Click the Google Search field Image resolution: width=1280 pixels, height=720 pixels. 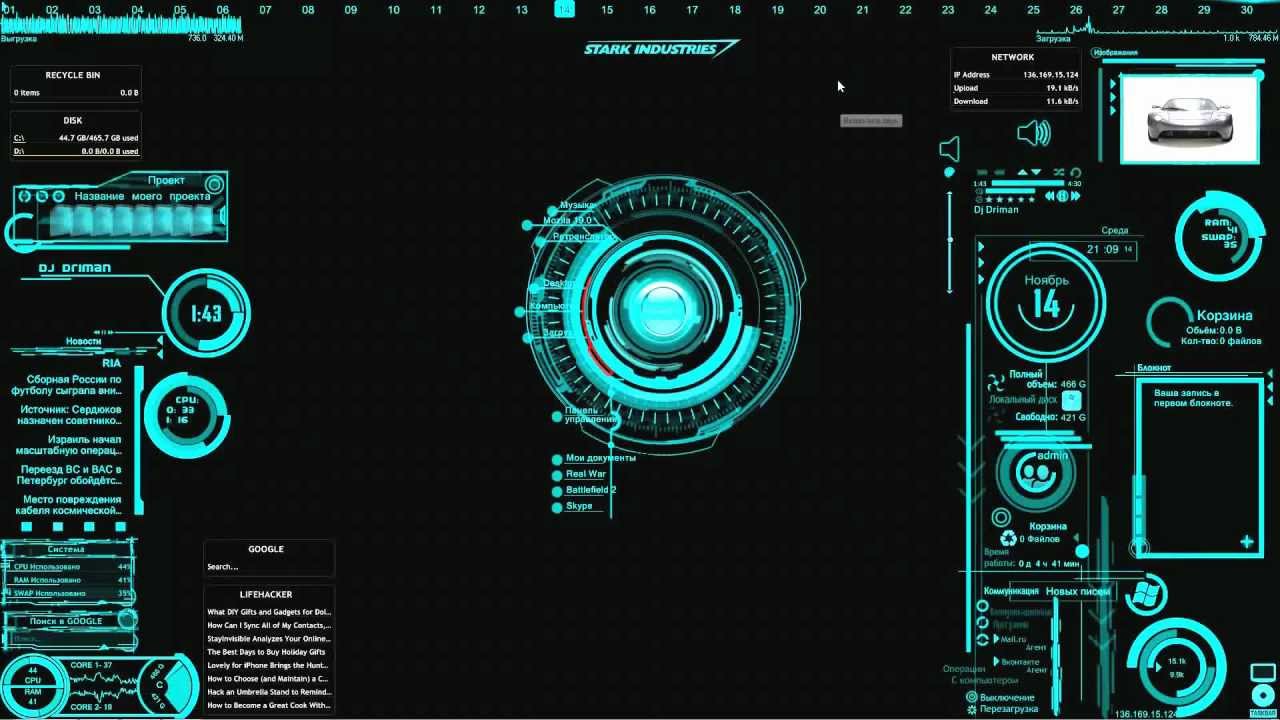click(268, 567)
